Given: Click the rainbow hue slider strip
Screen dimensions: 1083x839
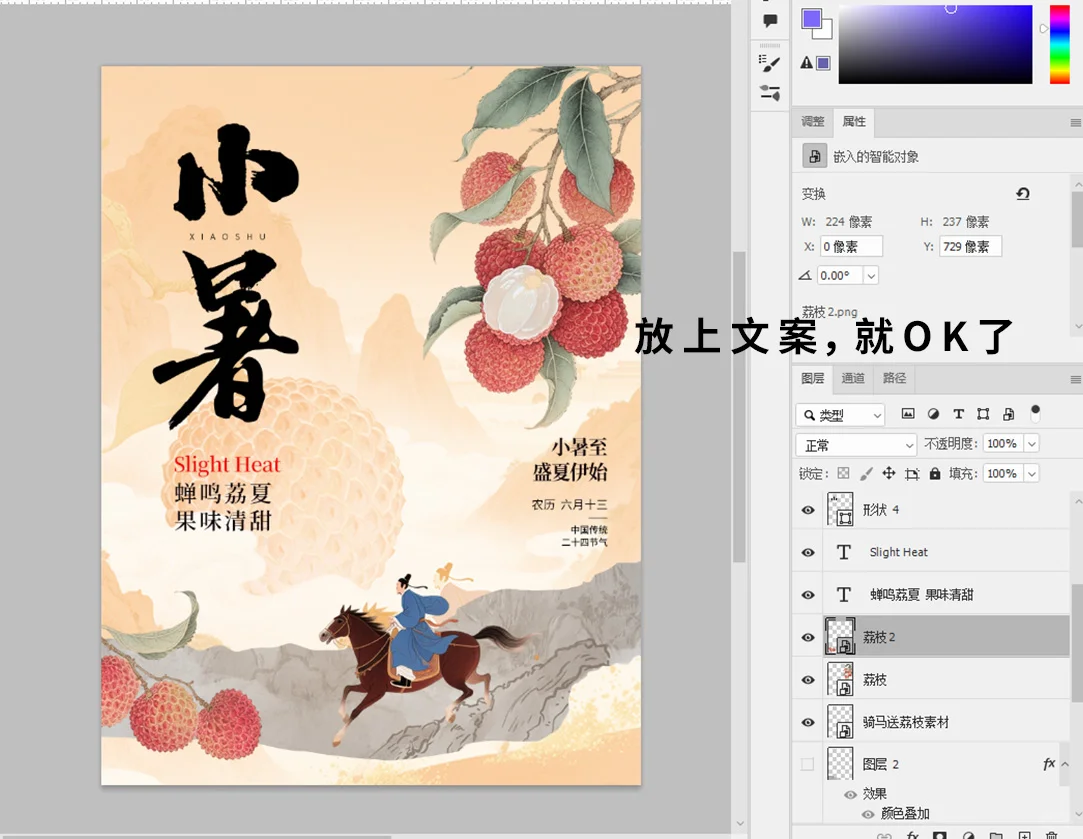Looking at the screenshot, I should tap(1060, 44).
